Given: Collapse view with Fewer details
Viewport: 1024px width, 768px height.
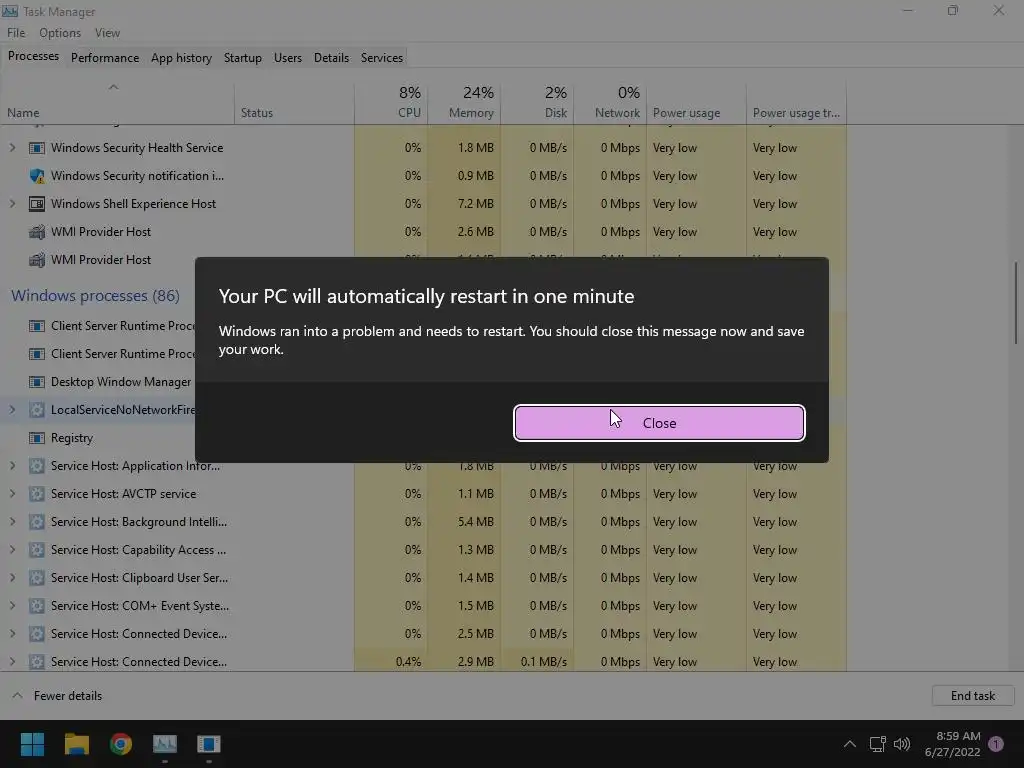Looking at the screenshot, I should click(57, 696).
